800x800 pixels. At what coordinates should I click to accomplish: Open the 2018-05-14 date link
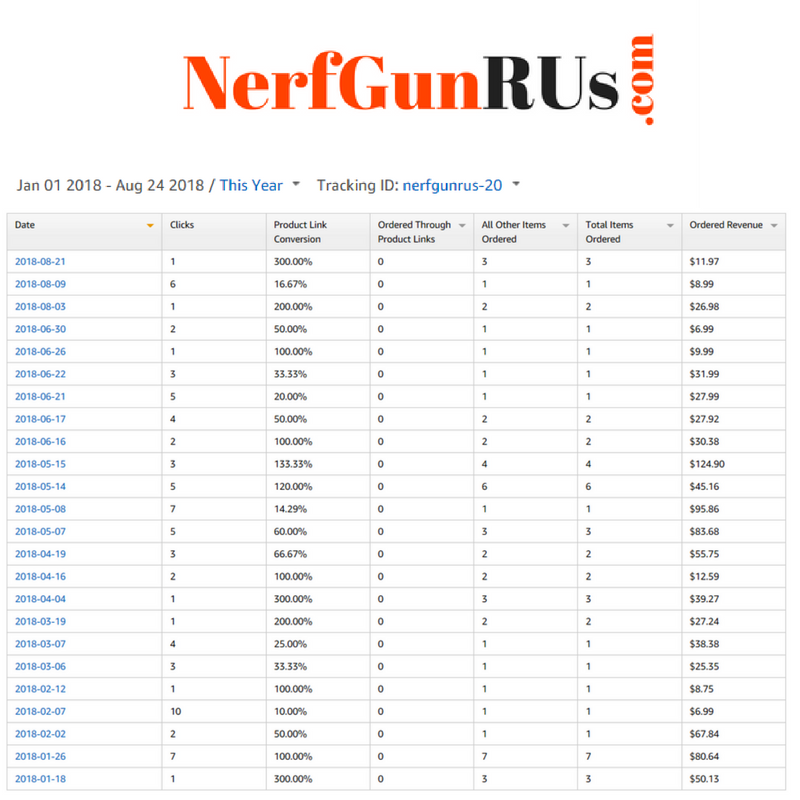(40, 487)
